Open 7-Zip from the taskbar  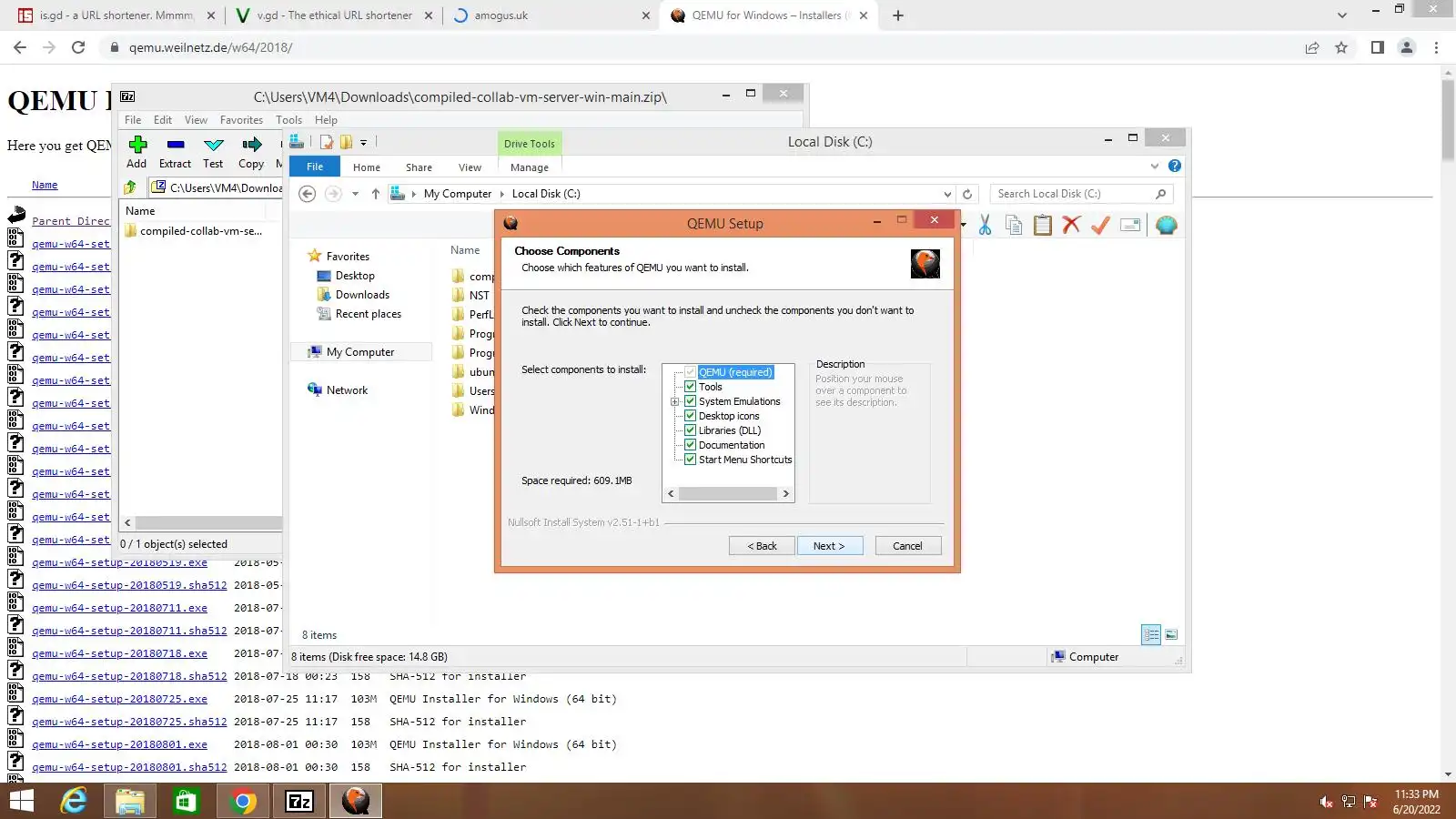pyautogui.click(x=299, y=801)
